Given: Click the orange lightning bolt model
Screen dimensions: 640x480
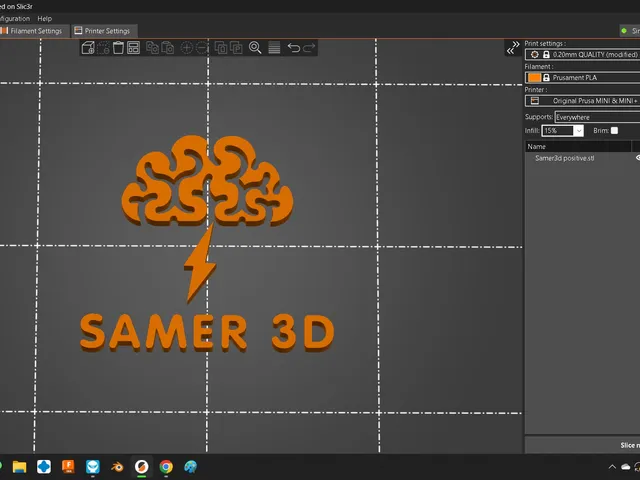Looking at the screenshot, I should tap(200, 264).
